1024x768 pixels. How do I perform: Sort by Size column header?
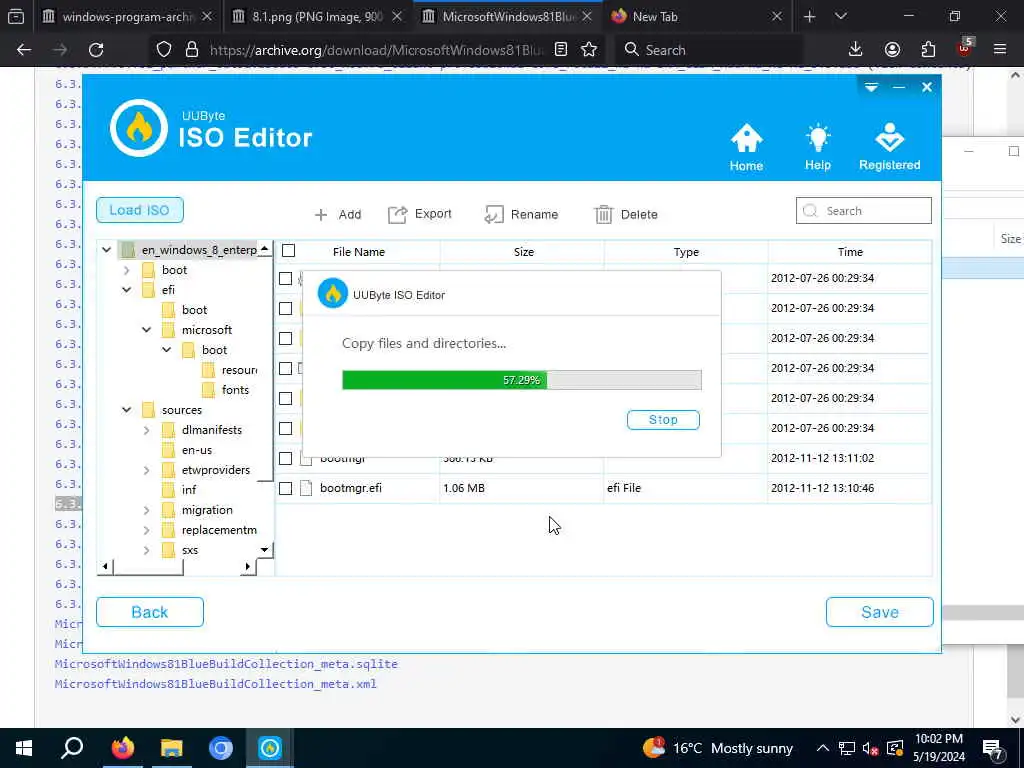(523, 252)
